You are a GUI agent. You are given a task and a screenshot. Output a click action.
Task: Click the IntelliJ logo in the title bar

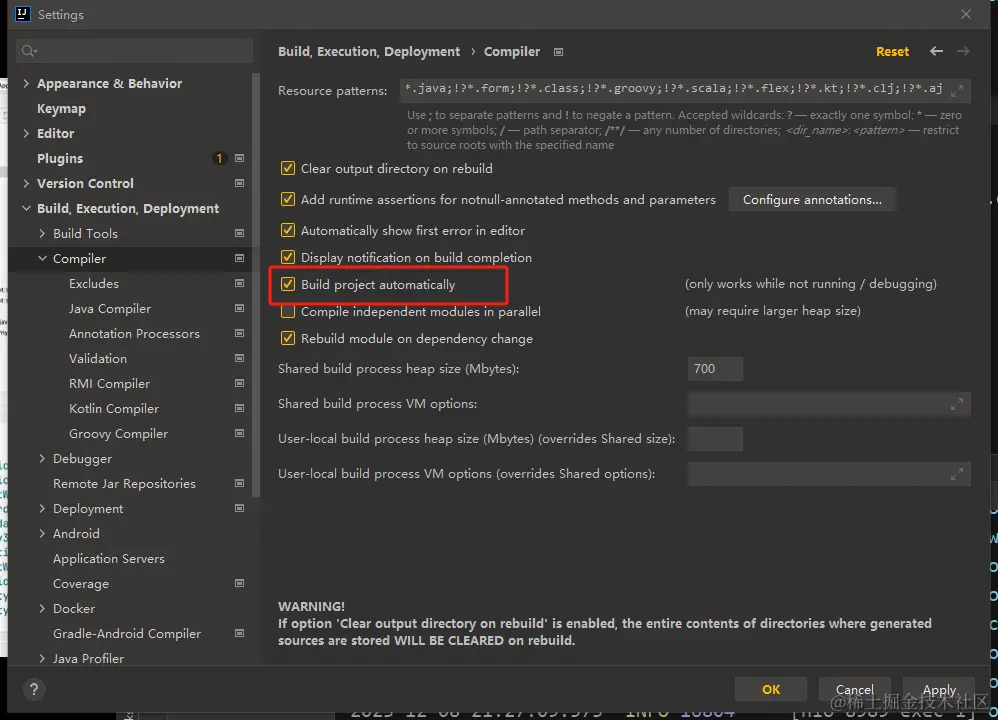22,14
